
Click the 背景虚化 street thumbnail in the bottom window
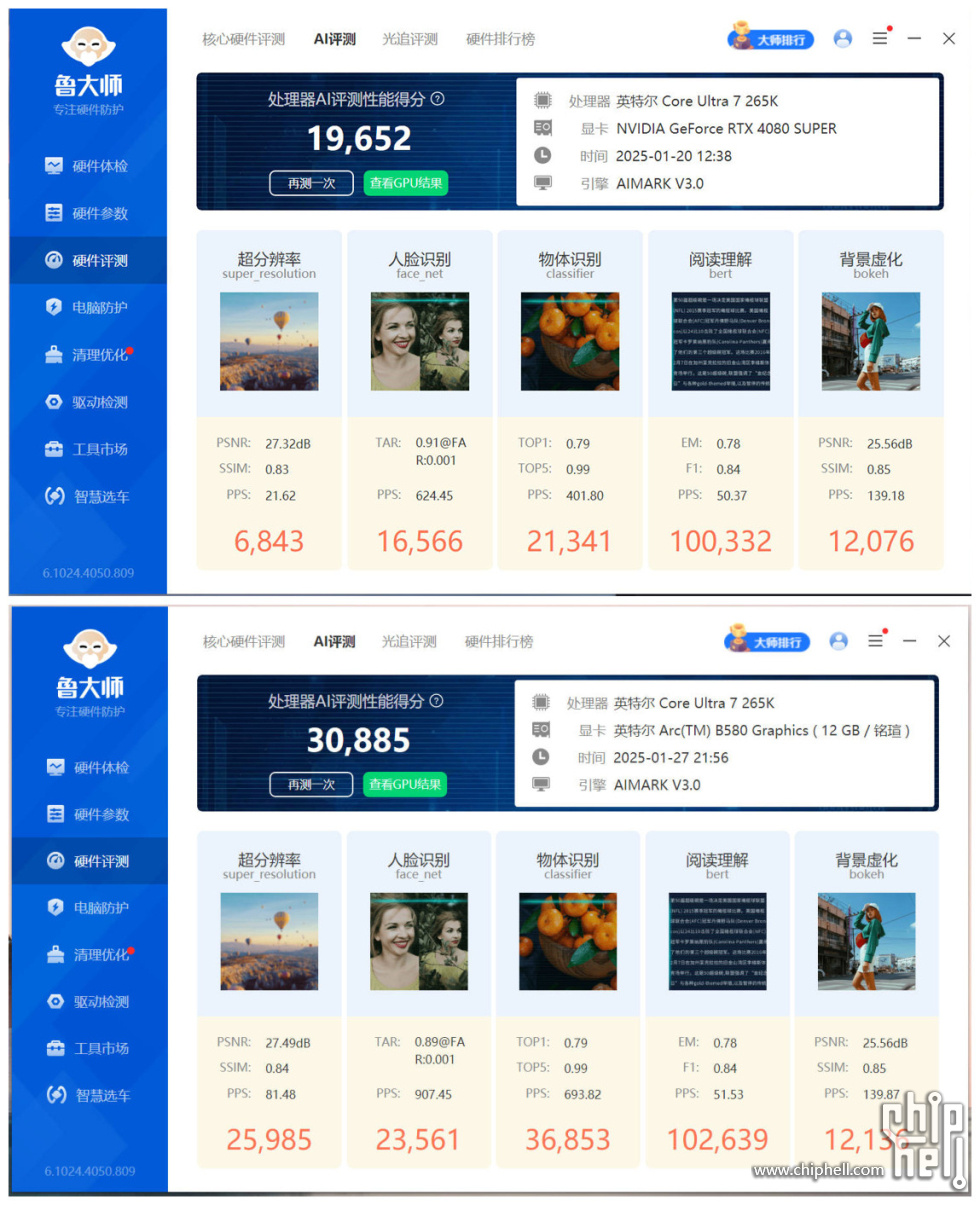click(867, 941)
